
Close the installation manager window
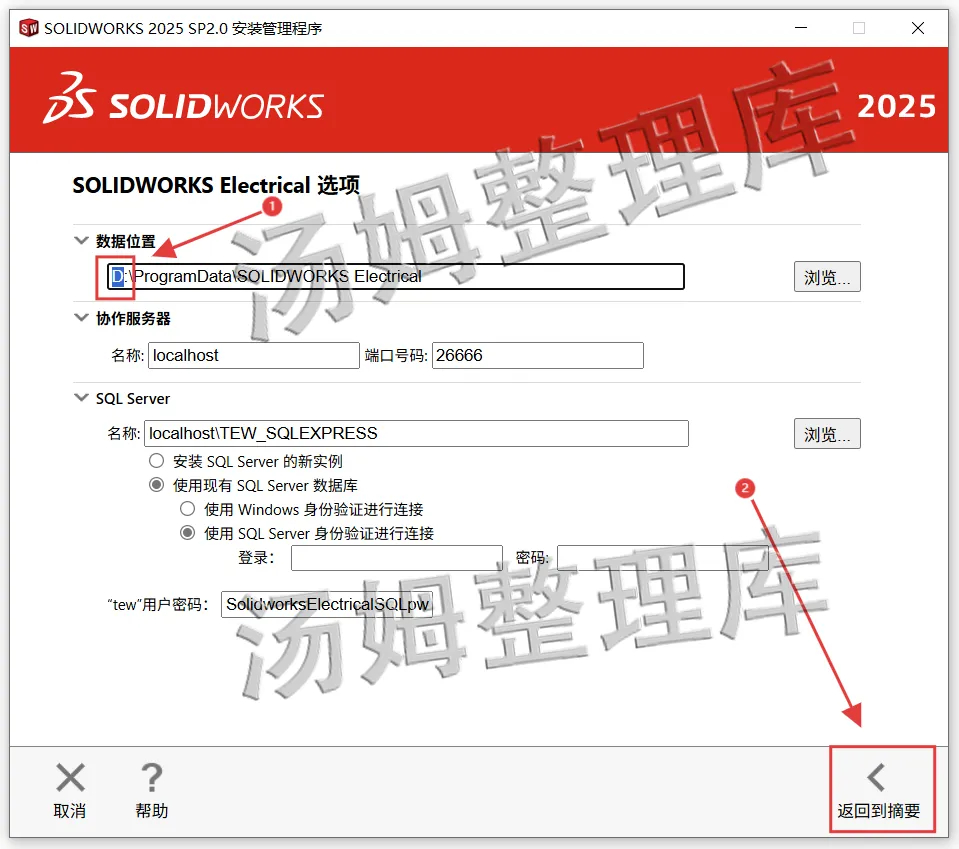pos(917,28)
